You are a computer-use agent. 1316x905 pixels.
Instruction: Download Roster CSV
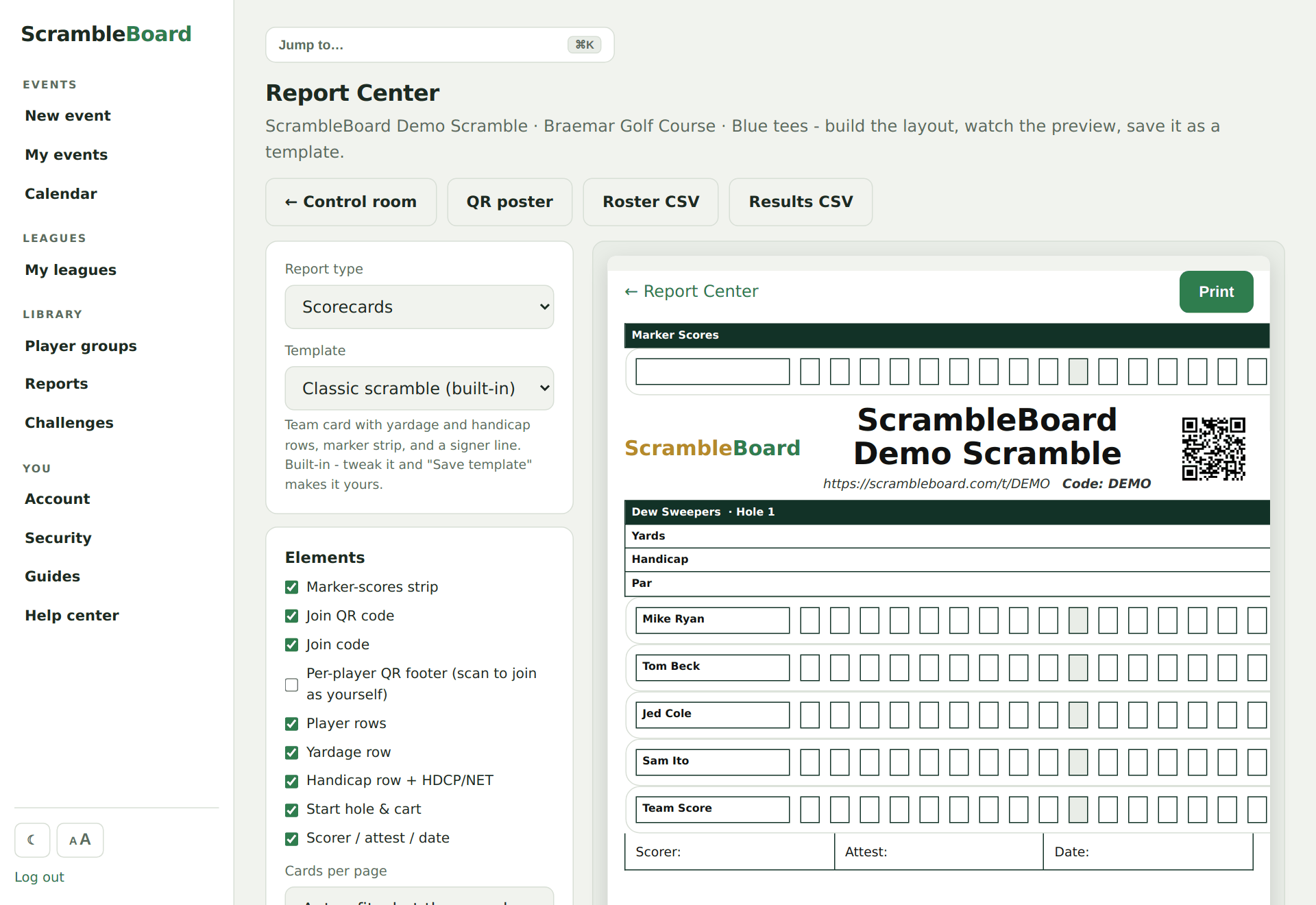pos(651,202)
